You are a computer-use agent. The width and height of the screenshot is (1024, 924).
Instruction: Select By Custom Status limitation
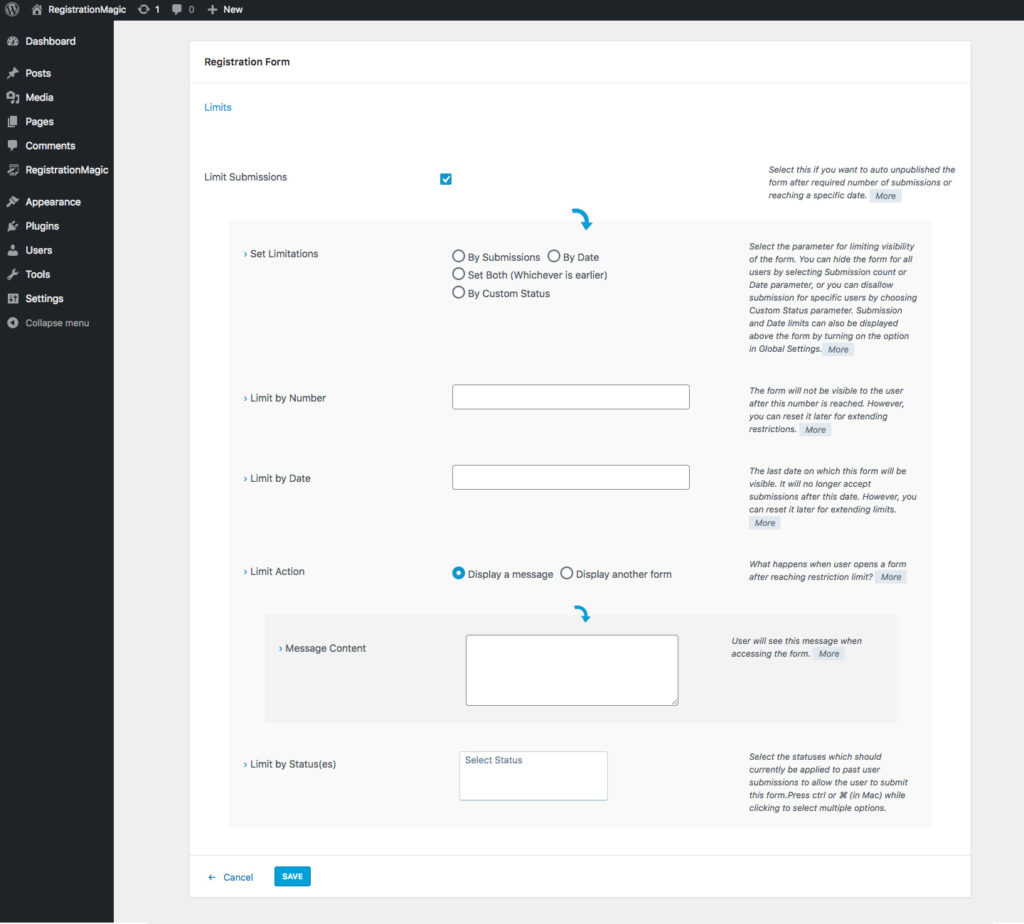click(x=459, y=293)
